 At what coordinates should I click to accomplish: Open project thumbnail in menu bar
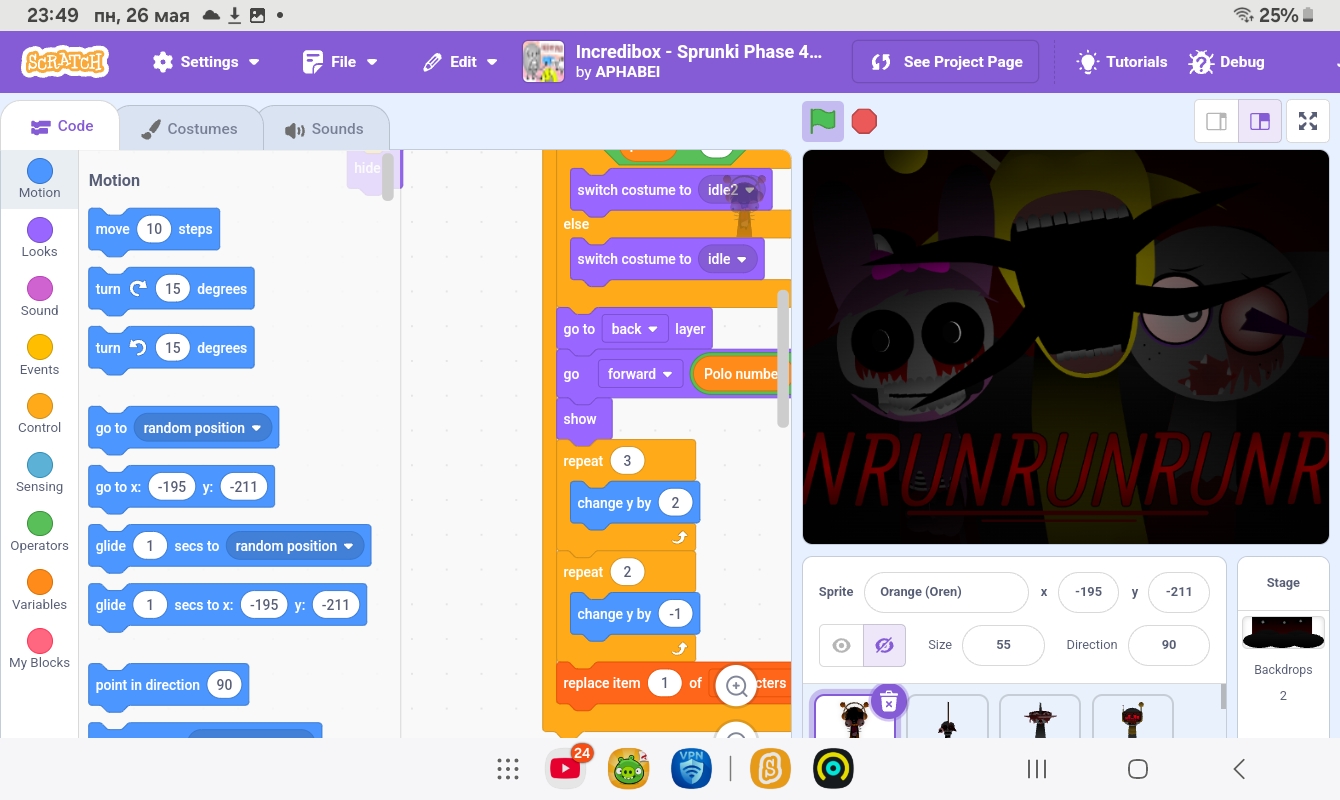(x=543, y=62)
